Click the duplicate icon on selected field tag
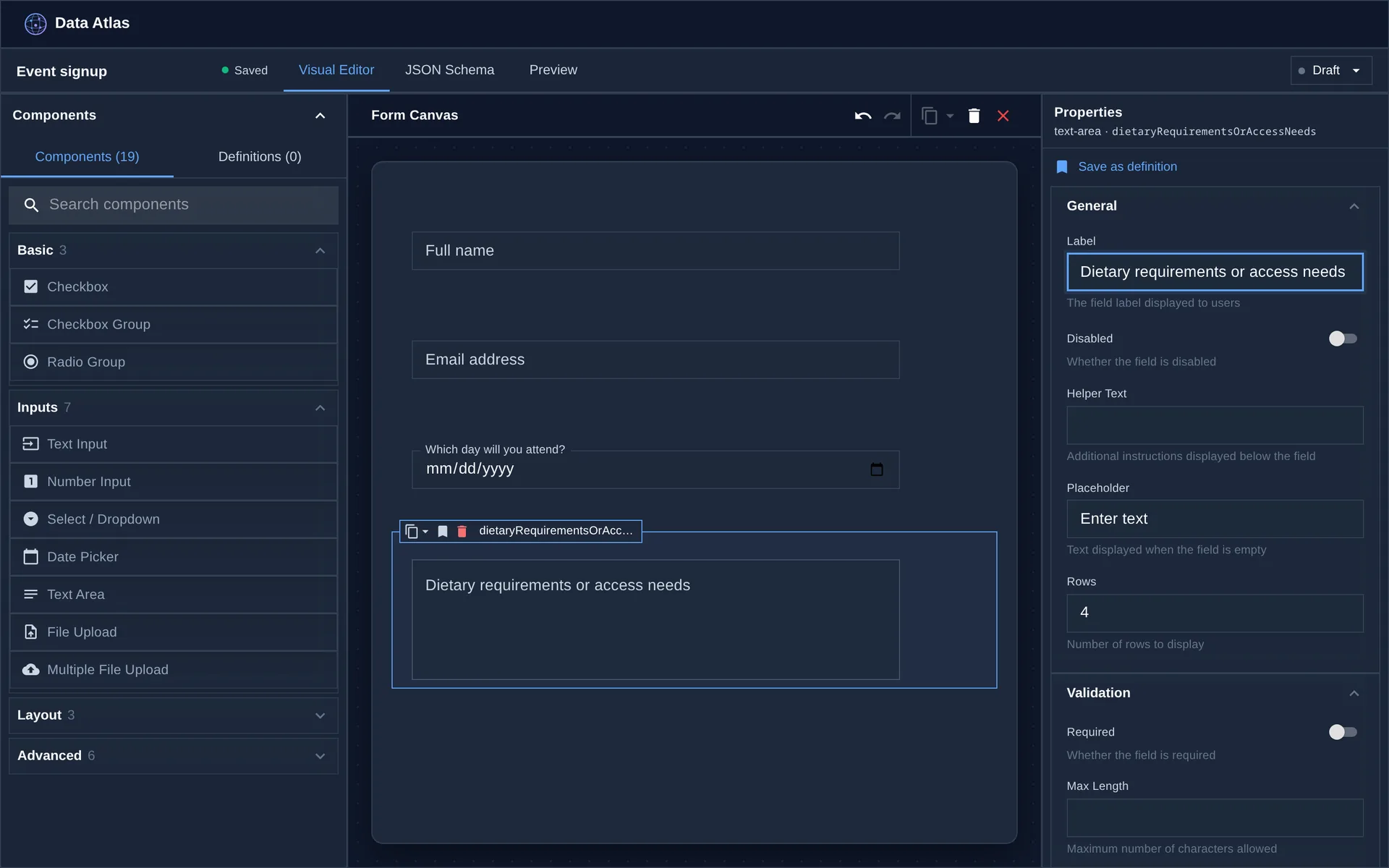The width and height of the screenshot is (1389, 868). [x=412, y=532]
